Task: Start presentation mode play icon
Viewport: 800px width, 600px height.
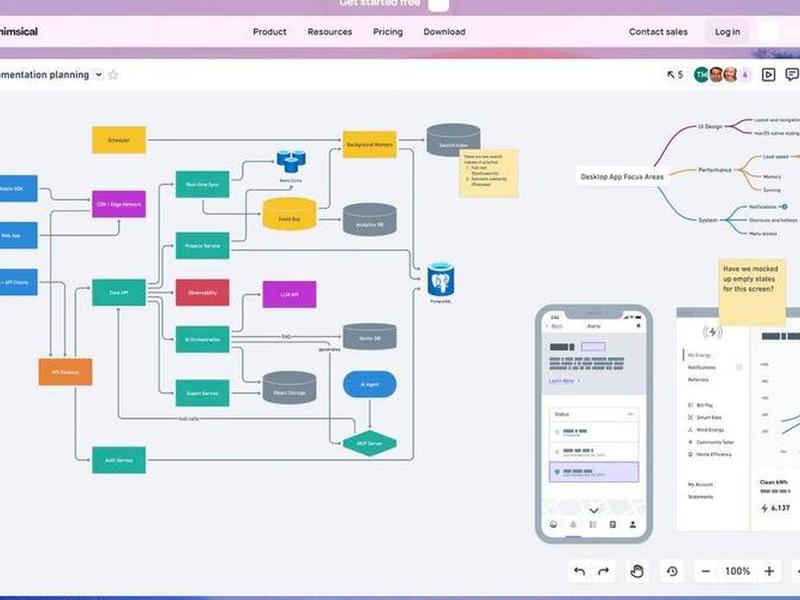Action: point(768,75)
